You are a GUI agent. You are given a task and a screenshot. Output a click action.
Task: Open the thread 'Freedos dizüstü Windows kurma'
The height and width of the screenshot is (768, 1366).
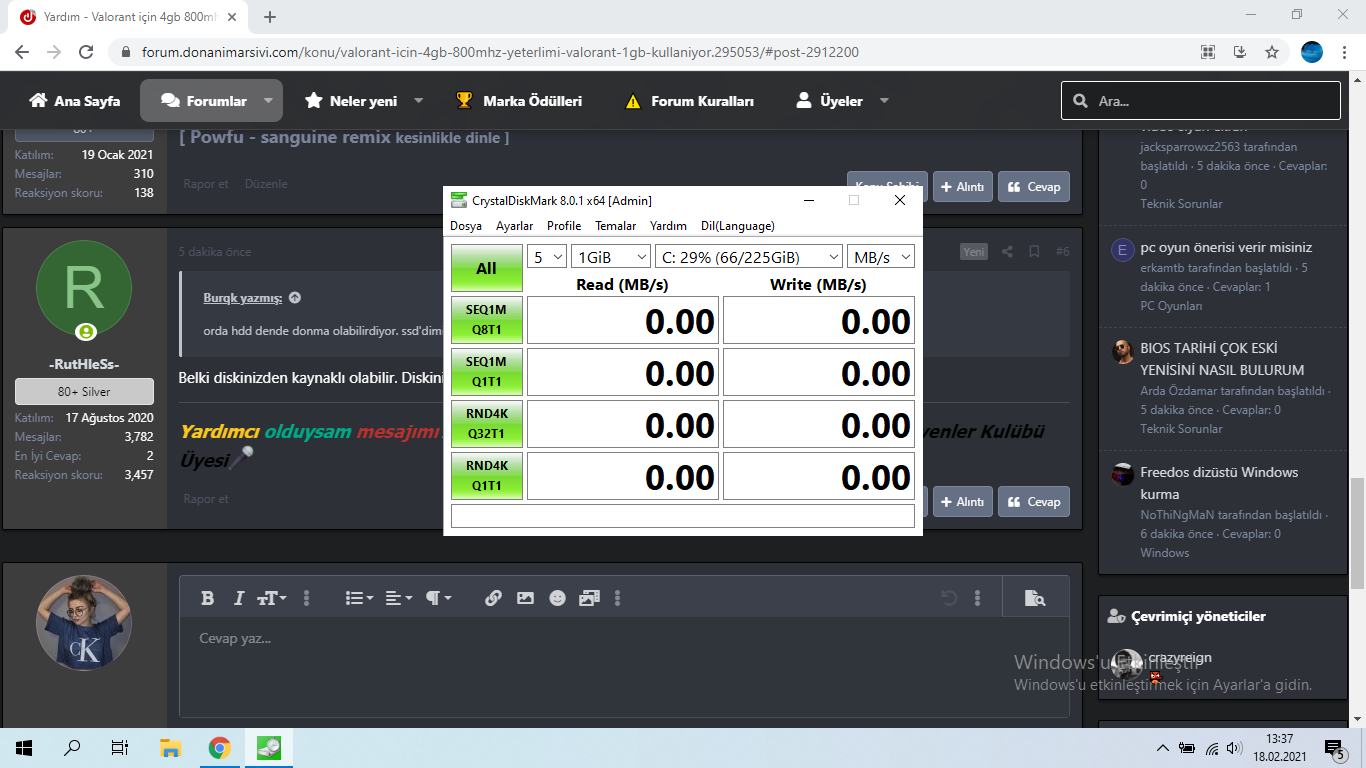coord(1219,483)
